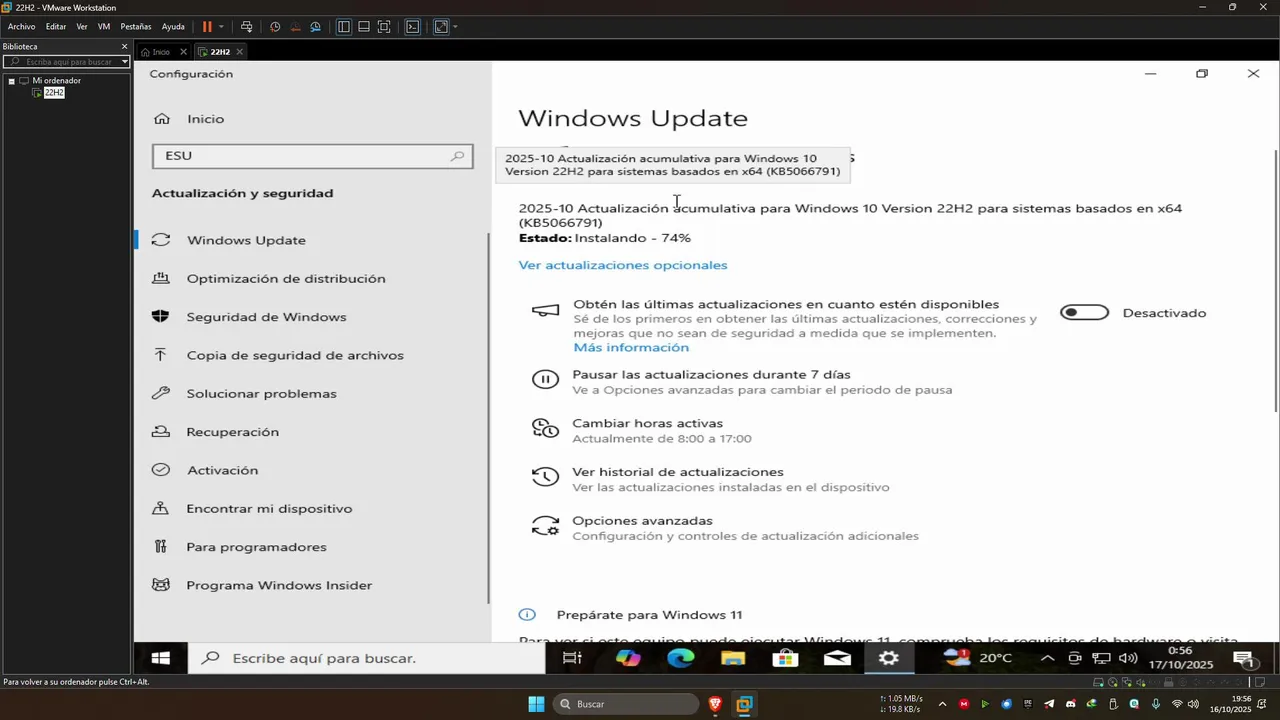The image size is (1280, 720).
Task: Click the settings window vertical scrollbar
Action: (1275, 280)
